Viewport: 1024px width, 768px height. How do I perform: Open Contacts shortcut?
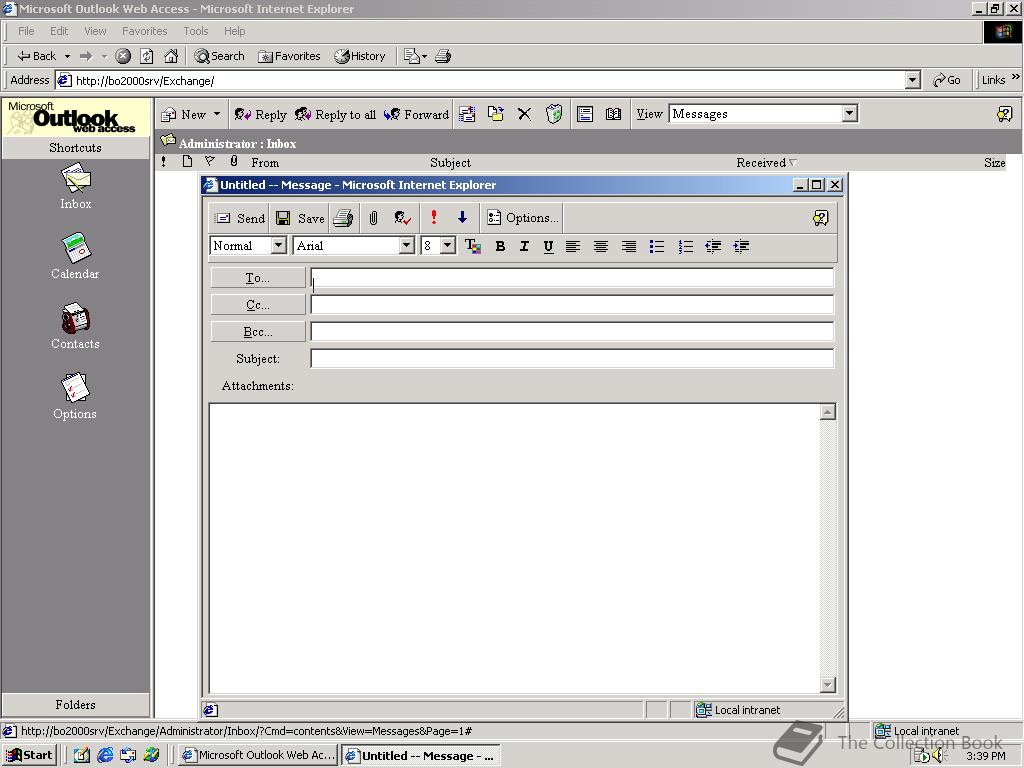[x=76, y=326]
